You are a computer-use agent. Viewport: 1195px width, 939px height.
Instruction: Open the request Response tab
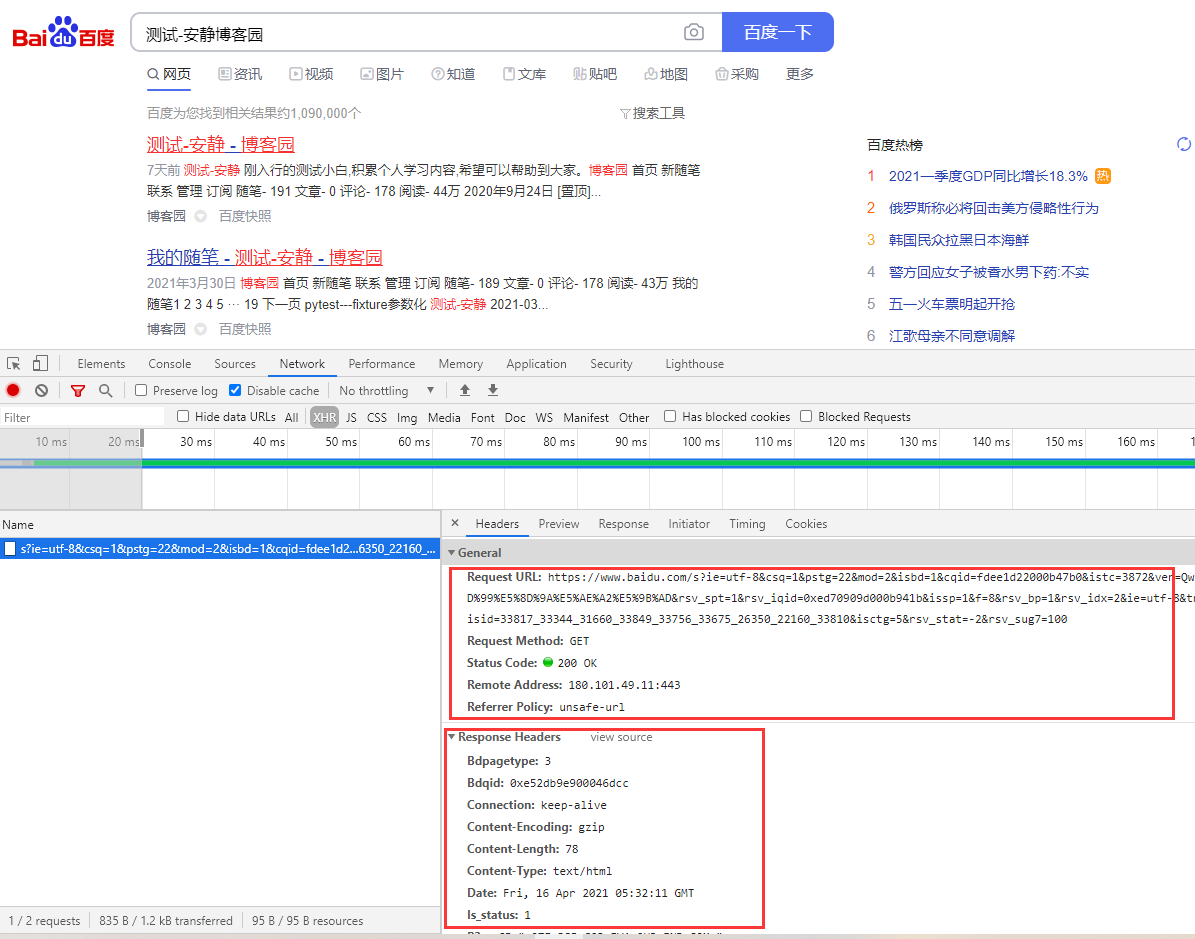[x=623, y=524]
